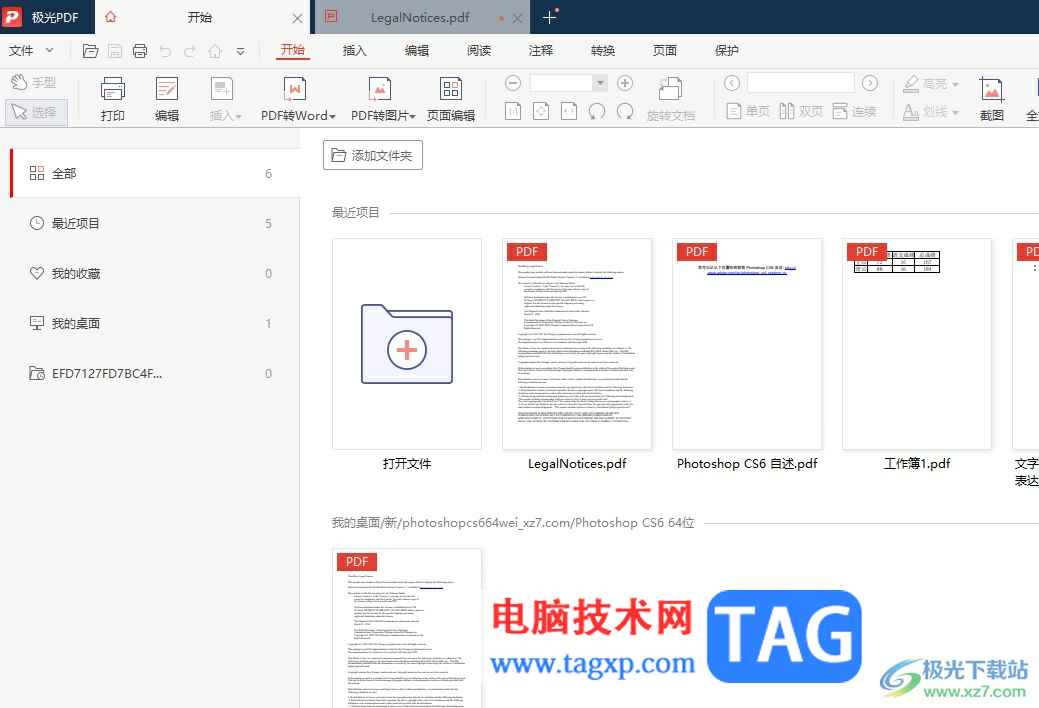Click the fit width icon

(x=569, y=111)
